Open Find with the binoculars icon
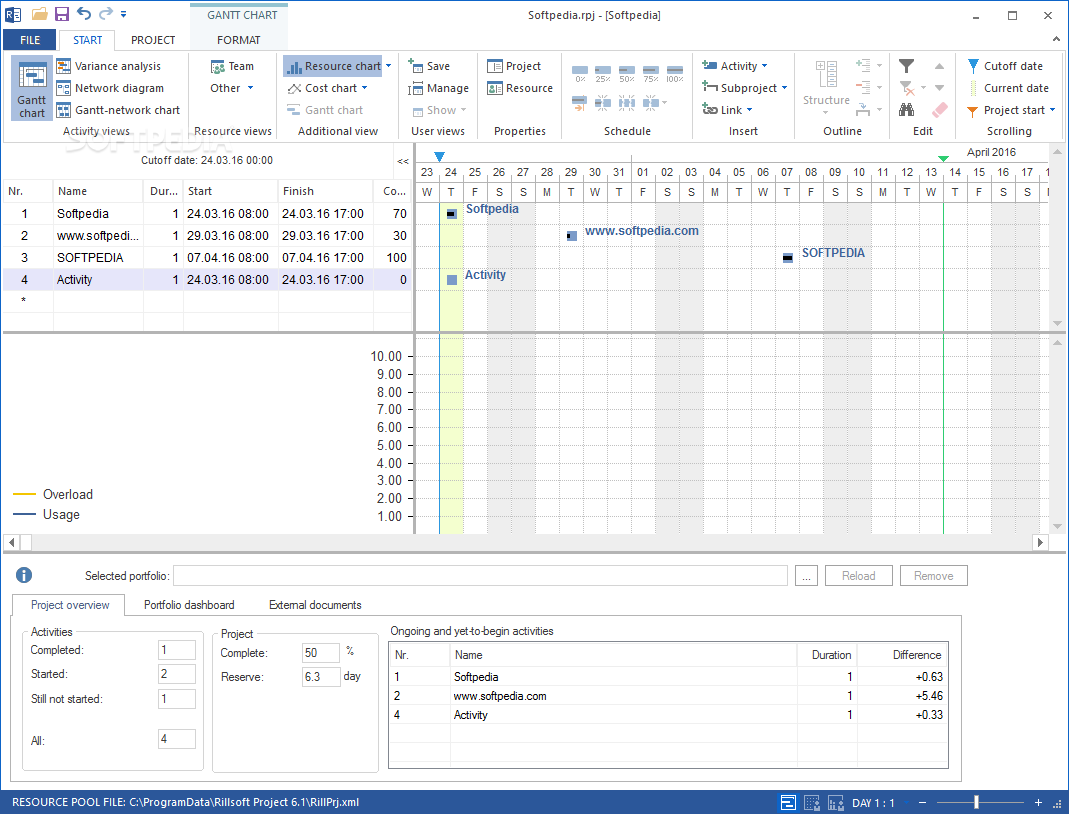 point(906,109)
